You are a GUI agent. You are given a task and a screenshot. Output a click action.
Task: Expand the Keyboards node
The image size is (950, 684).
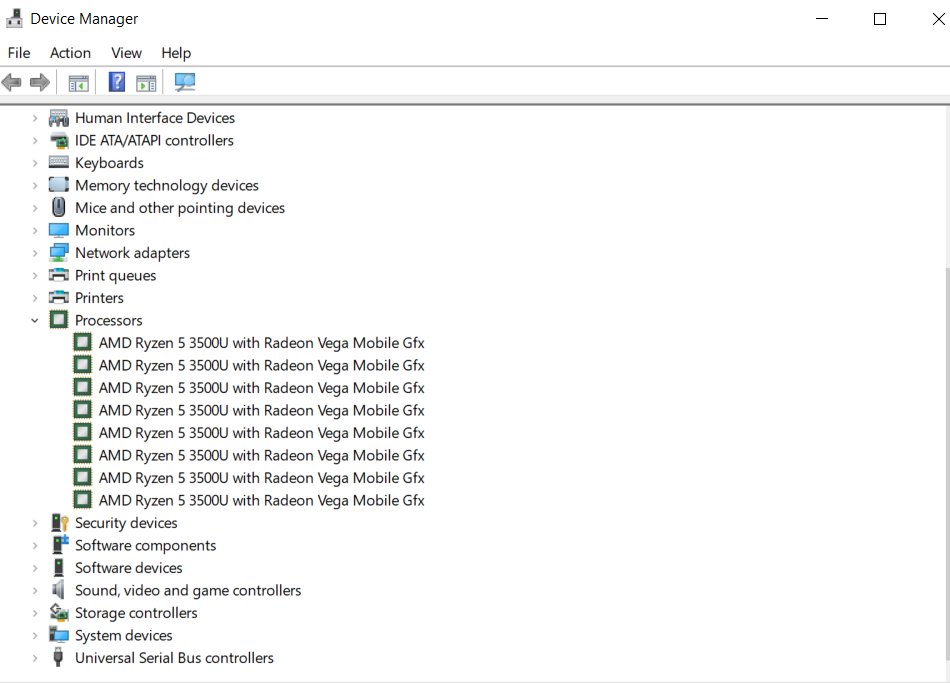35,163
